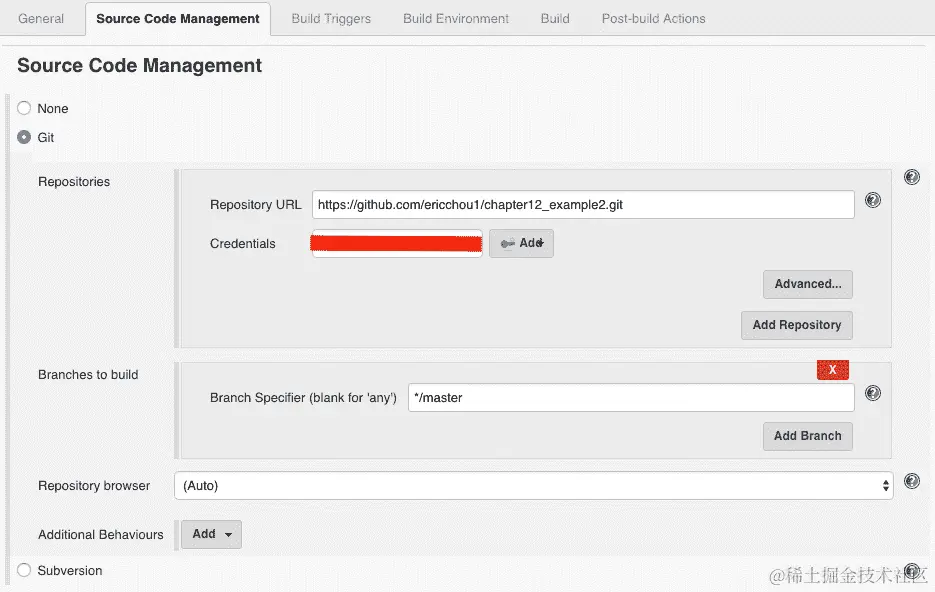This screenshot has width=935, height=592.
Task: Switch to the General tab
Action: coord(41,18)
